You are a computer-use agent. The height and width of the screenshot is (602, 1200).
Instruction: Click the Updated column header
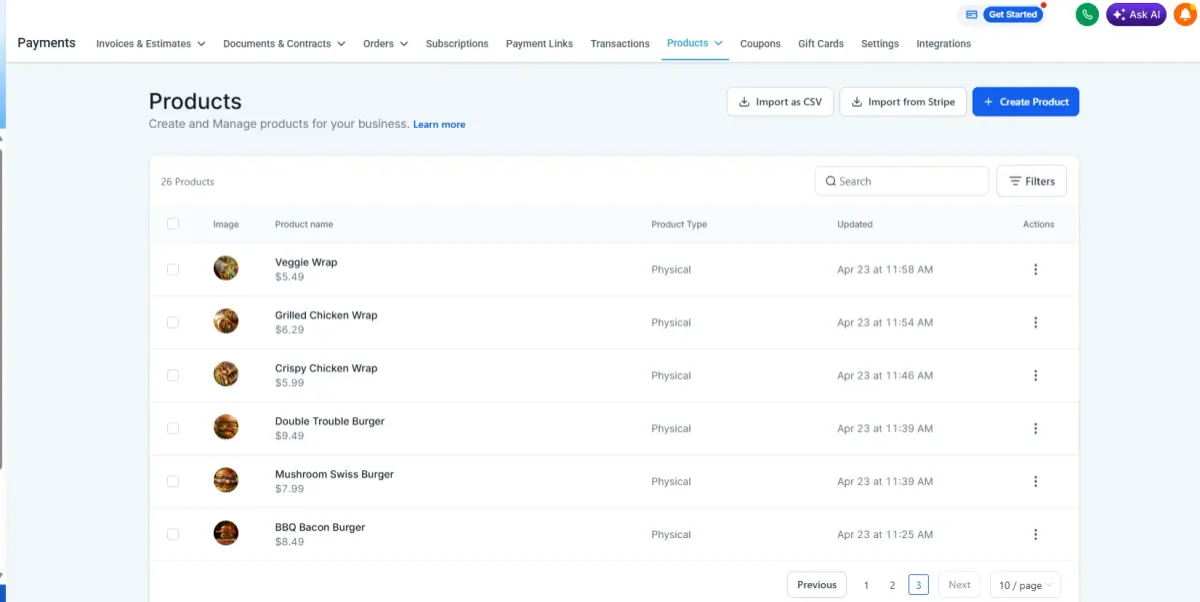click(855, 224)
